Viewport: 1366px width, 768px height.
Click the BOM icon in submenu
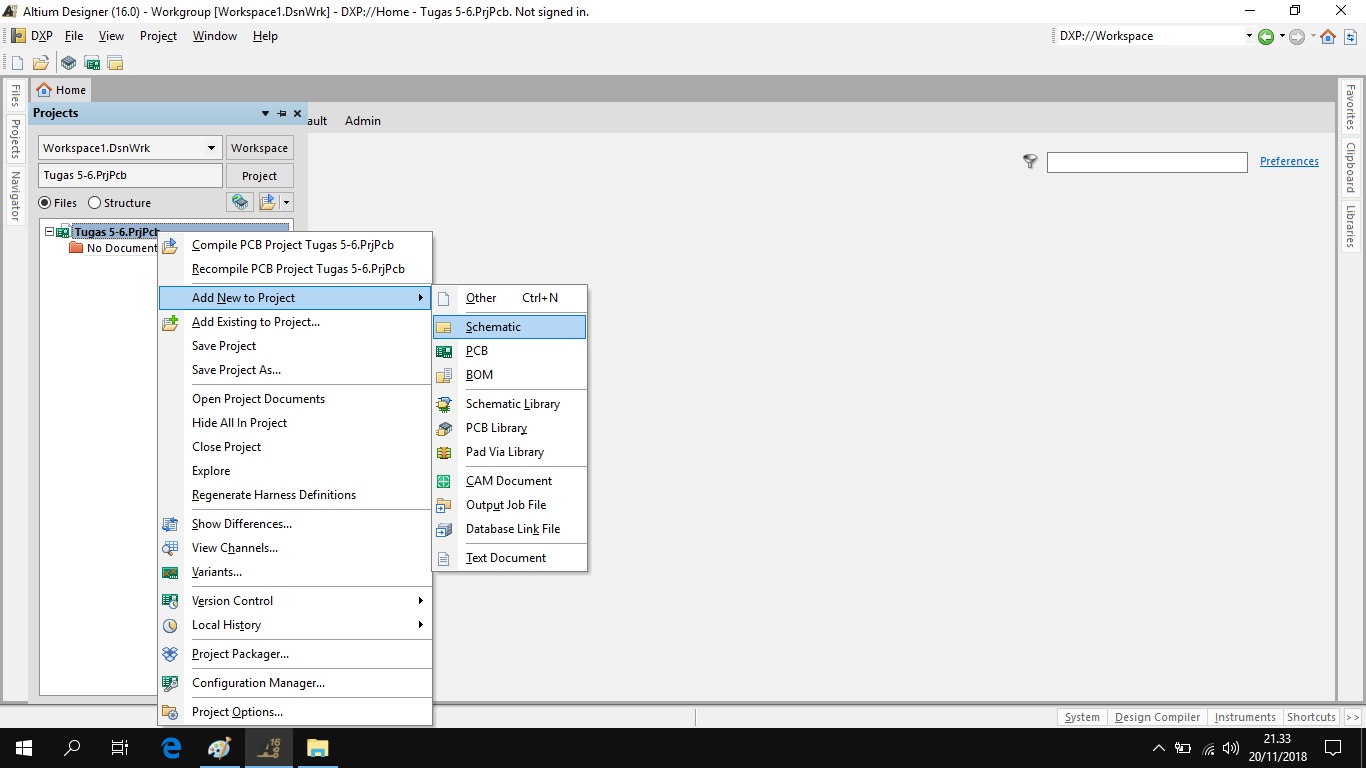(444, 375)
